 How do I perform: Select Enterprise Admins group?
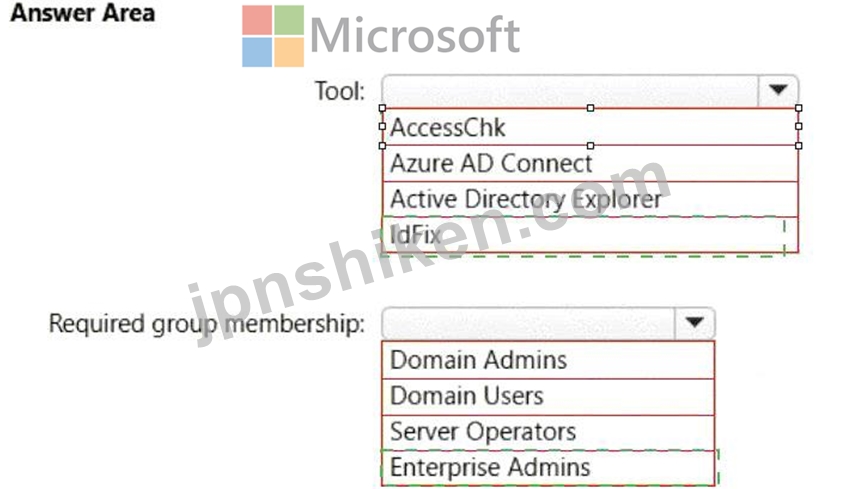pyautogui.click(x=548, y=468)
